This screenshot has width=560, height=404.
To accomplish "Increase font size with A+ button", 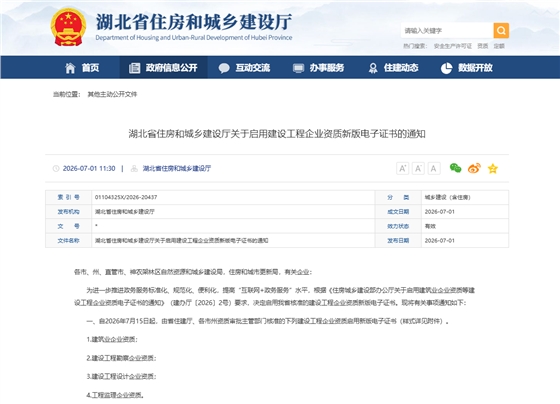I will [402, 168].
